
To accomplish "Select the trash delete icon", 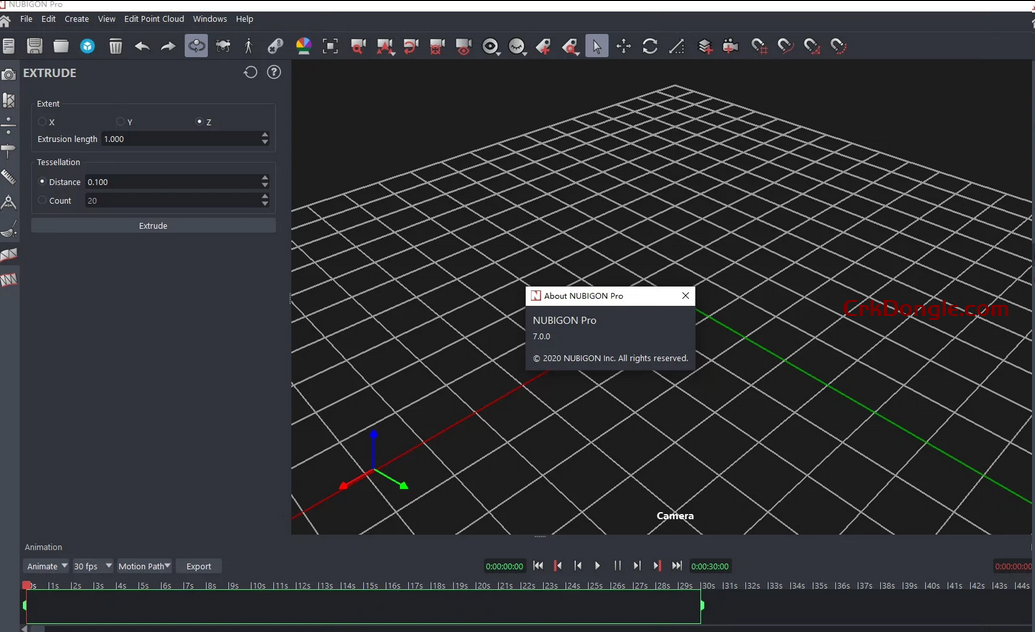I will click(116, 45).
